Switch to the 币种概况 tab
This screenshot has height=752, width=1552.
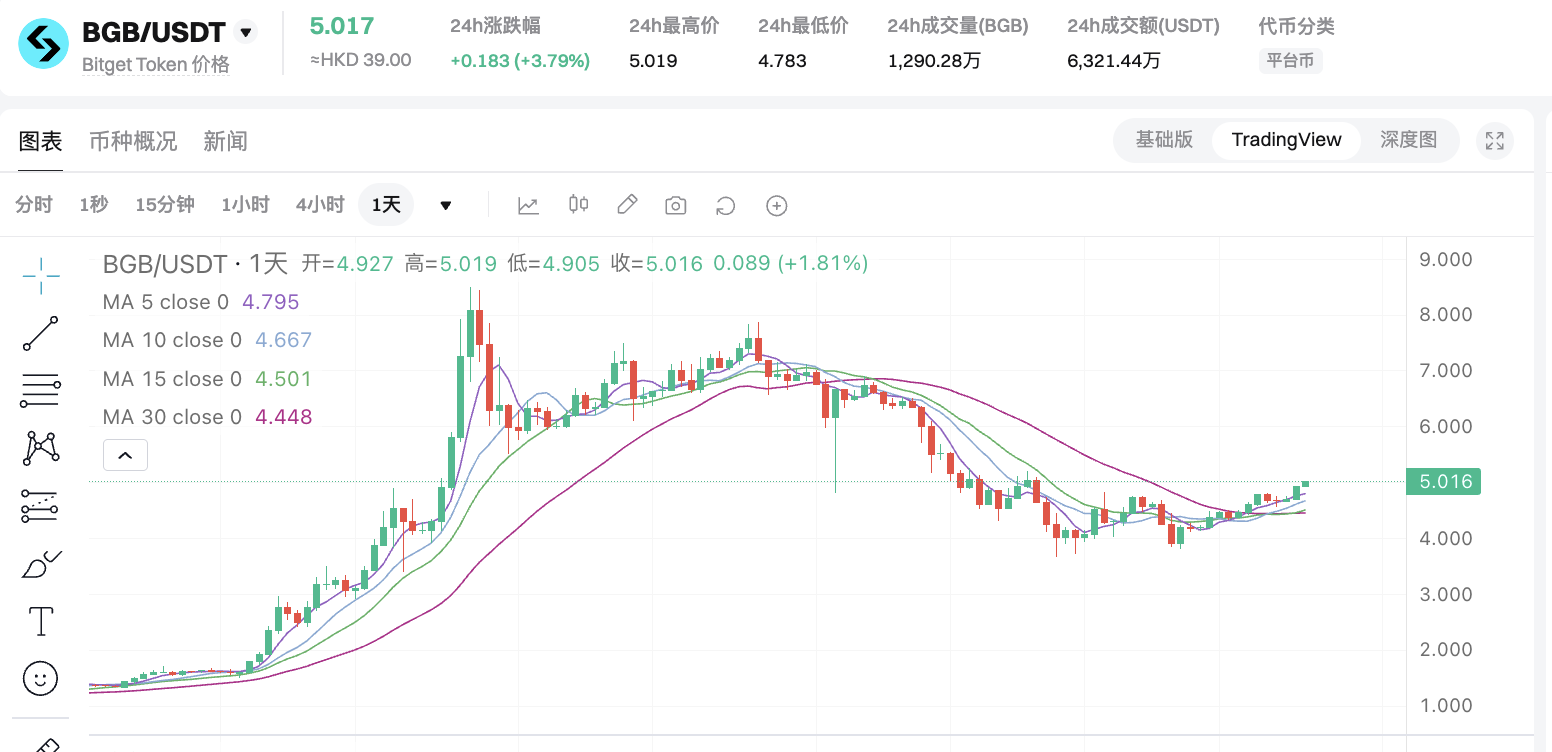click(x=133, y=141)
